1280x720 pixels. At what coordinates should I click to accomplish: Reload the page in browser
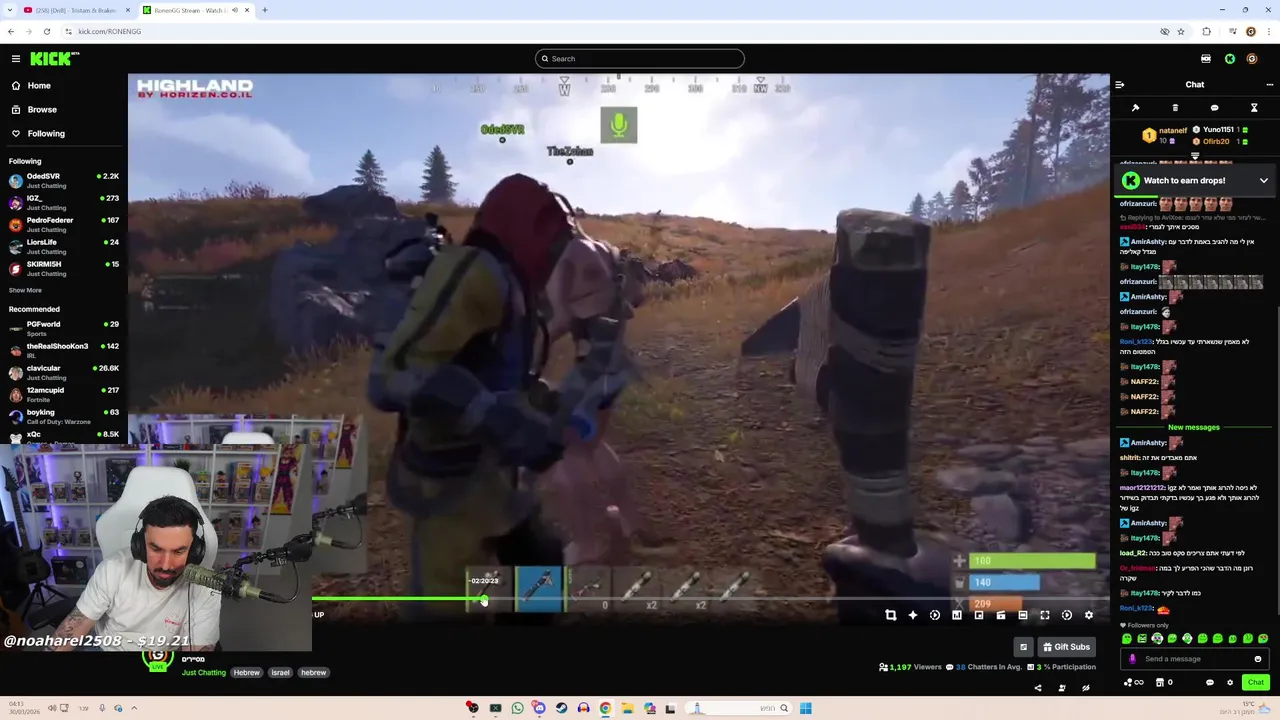tap(46, 31)
